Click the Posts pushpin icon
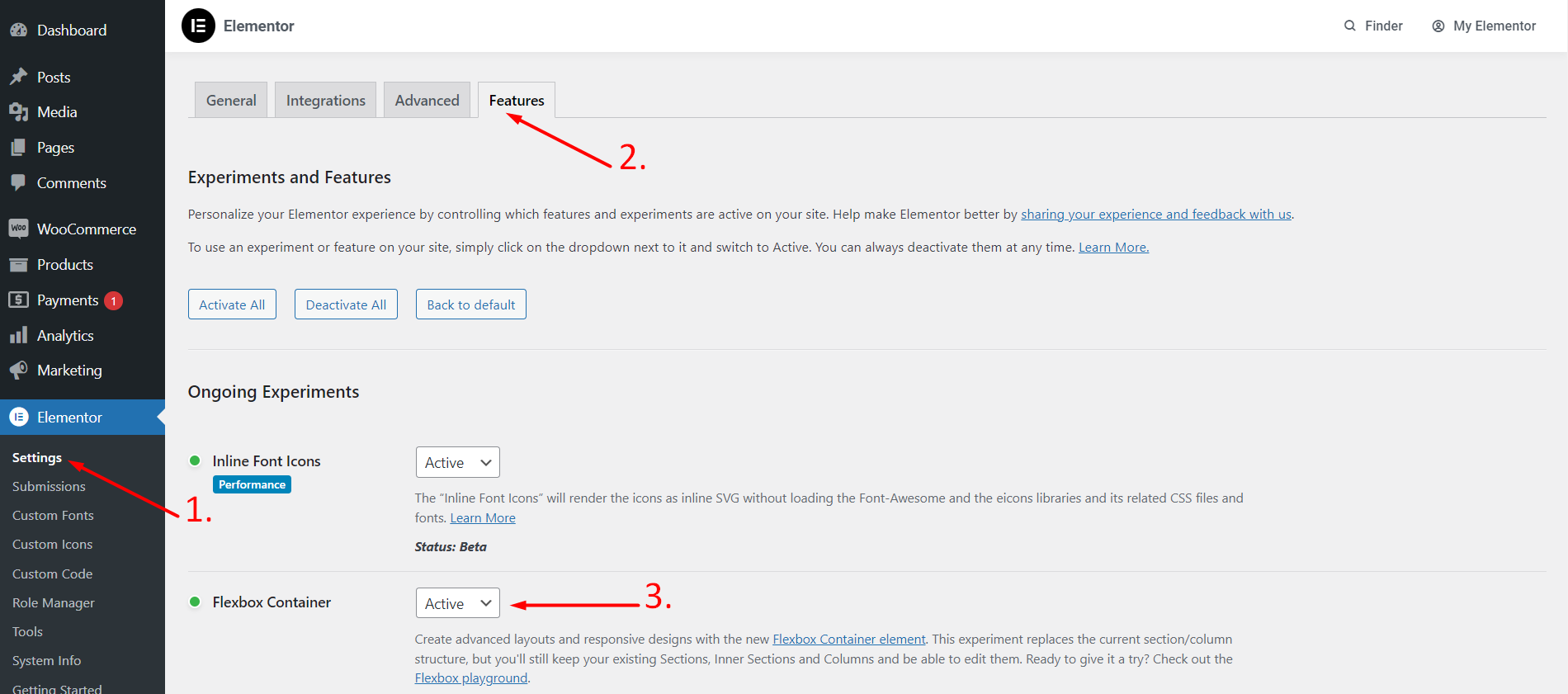This screenshot has width=1568, height=694. [18, 77]
